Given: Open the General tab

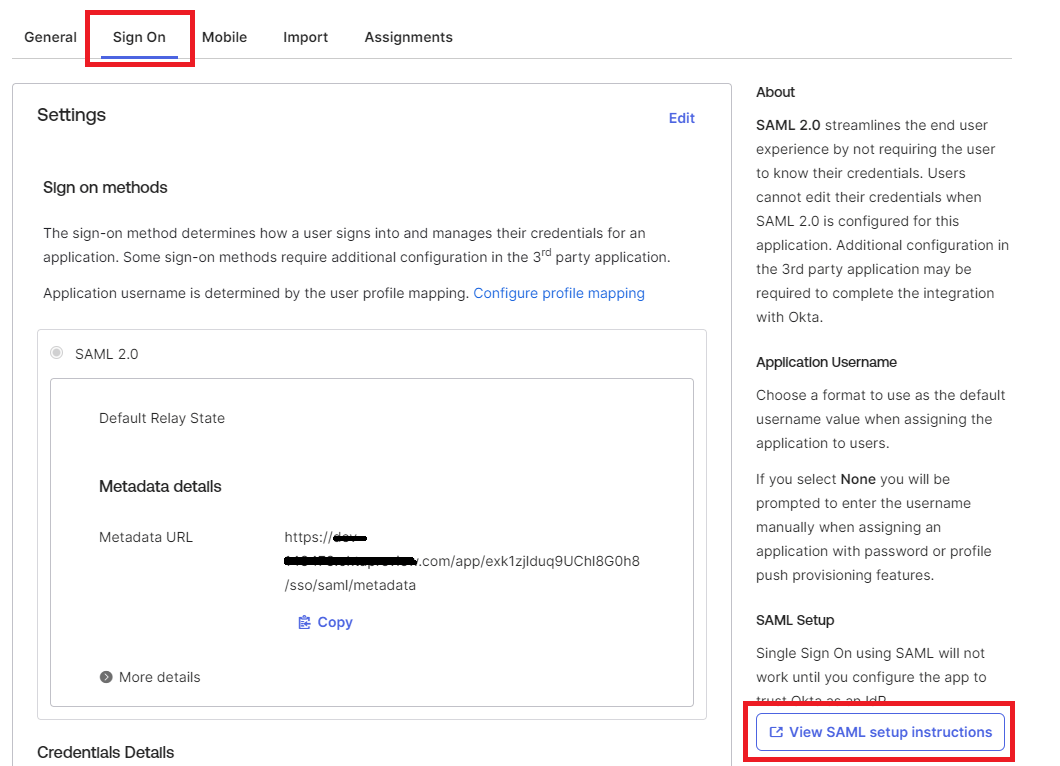Looking at the screenshot, I should coord(50,37).
